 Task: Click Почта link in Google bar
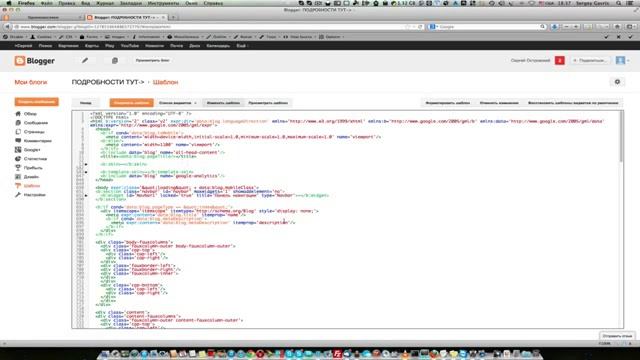coord(176,46)
